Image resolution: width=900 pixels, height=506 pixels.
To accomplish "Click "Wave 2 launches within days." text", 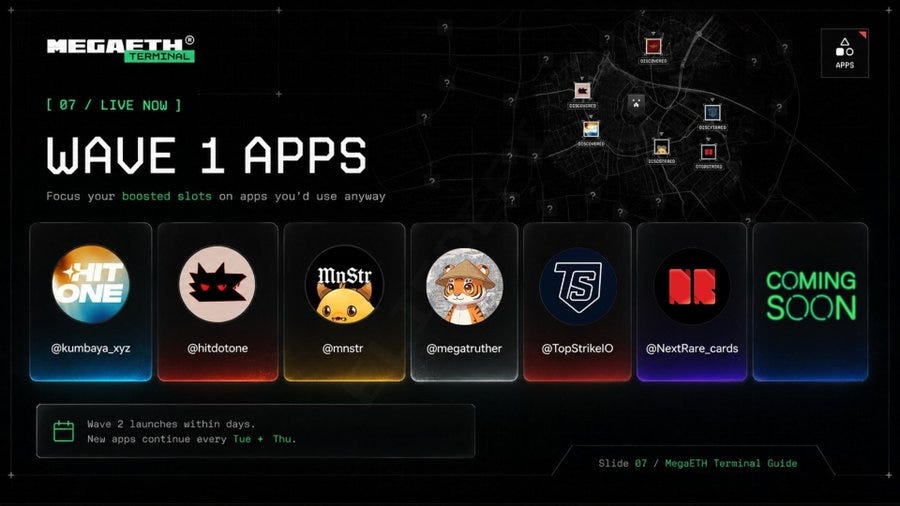I will [171, 424].
